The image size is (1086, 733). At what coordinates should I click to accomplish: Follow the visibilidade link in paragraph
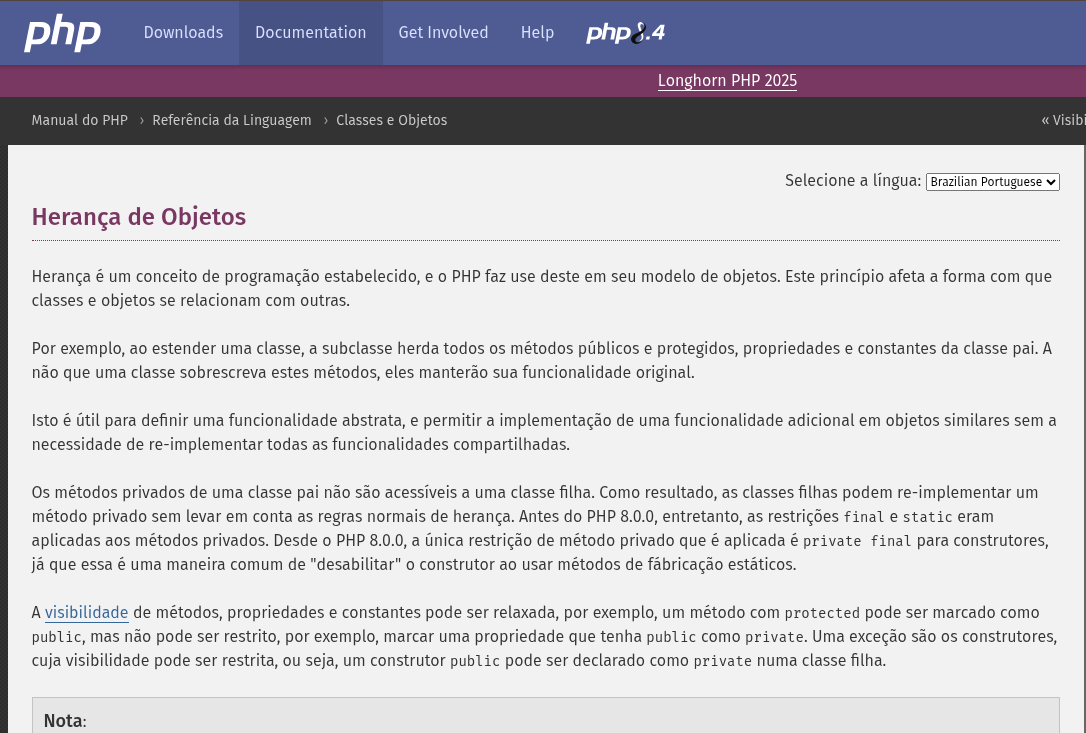(x=87, y=612)
